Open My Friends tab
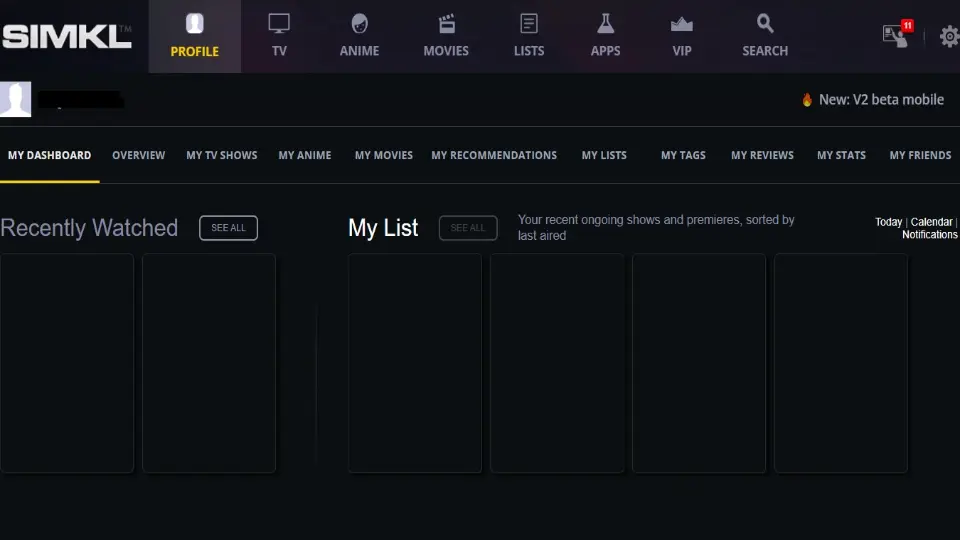The height and width of the screenshot is (540, 960). click(920, 156)
